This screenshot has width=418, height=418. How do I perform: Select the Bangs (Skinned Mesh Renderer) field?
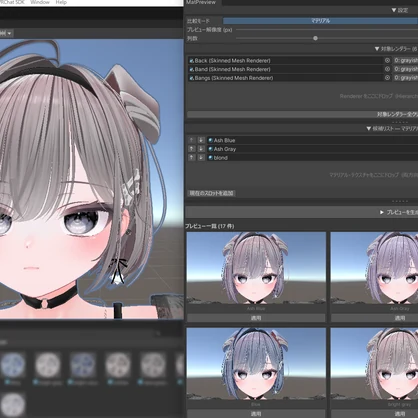[285, 78]
